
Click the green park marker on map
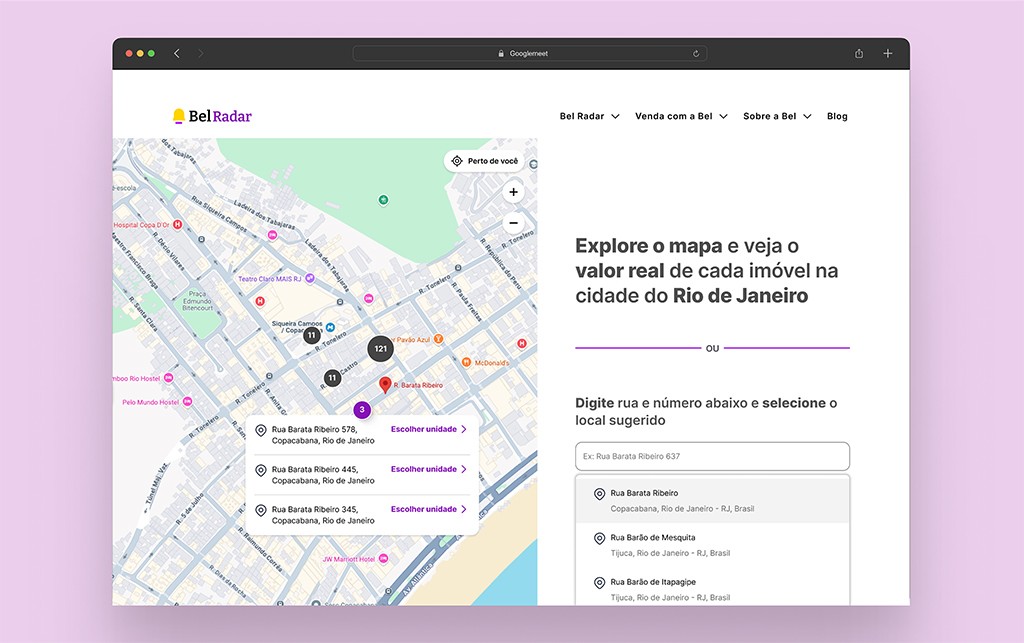click(x=383, y=200)
